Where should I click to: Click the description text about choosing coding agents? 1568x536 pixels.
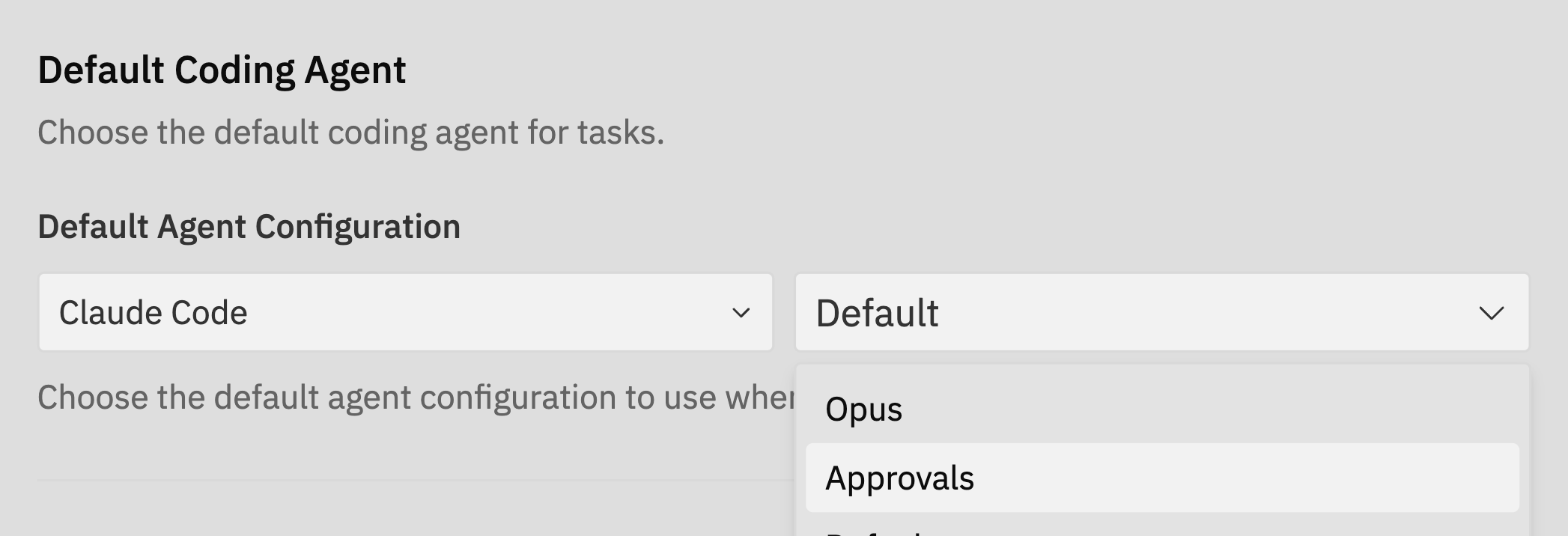352,133
